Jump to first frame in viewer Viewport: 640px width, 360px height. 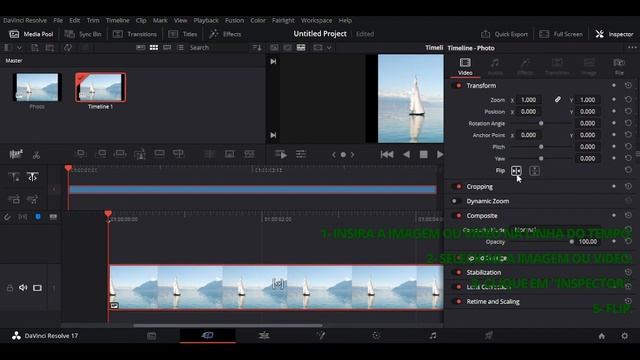(387, 154)
